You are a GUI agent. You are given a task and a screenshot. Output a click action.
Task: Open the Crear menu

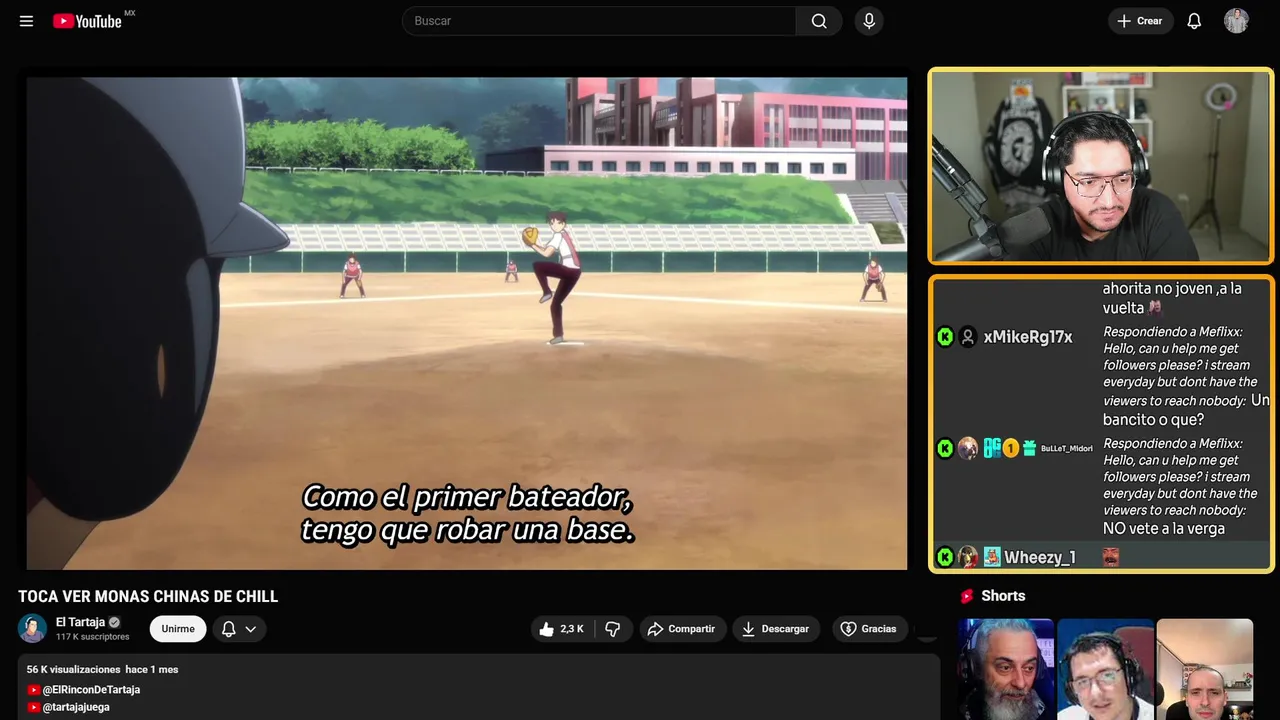click(1140, 21)
